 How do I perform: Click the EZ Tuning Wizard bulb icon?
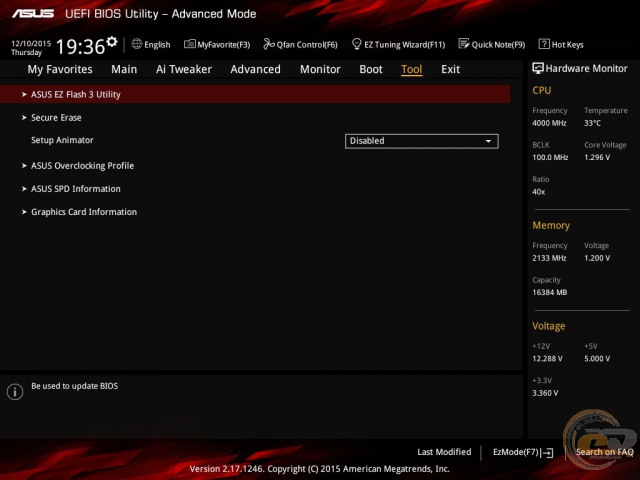pos(356,44)
